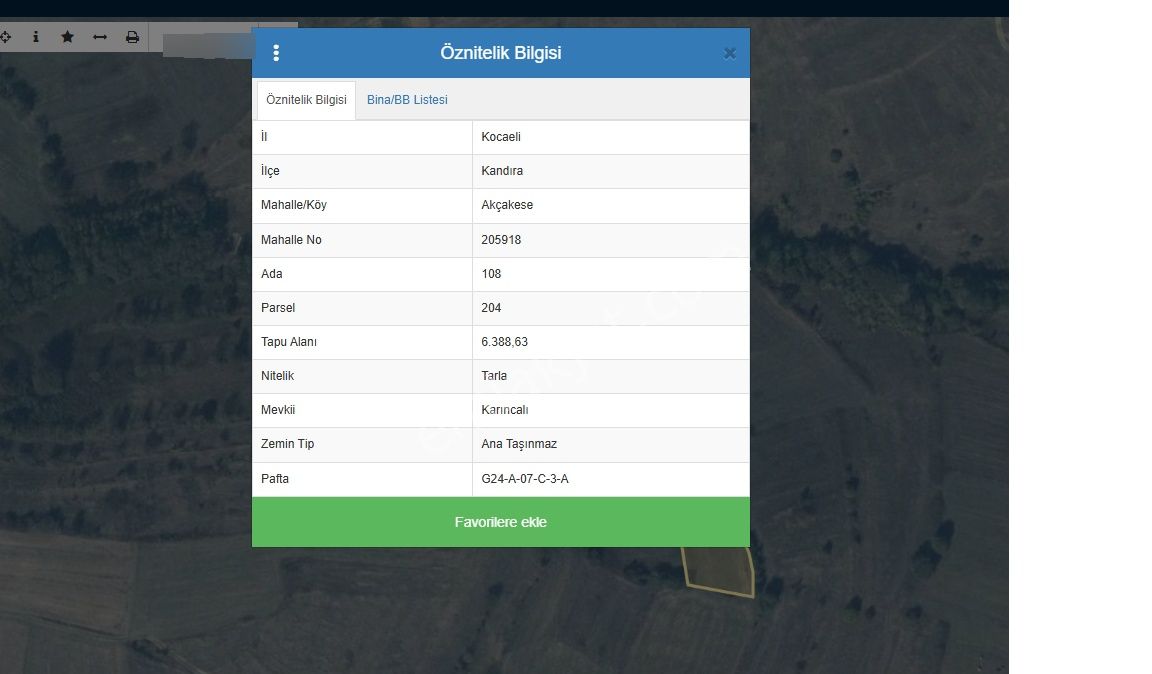Click the highlighted yellow parcel outline on map
Image resolution: width=1152 pixels, height=674 pixels.
tap(720, 572)
